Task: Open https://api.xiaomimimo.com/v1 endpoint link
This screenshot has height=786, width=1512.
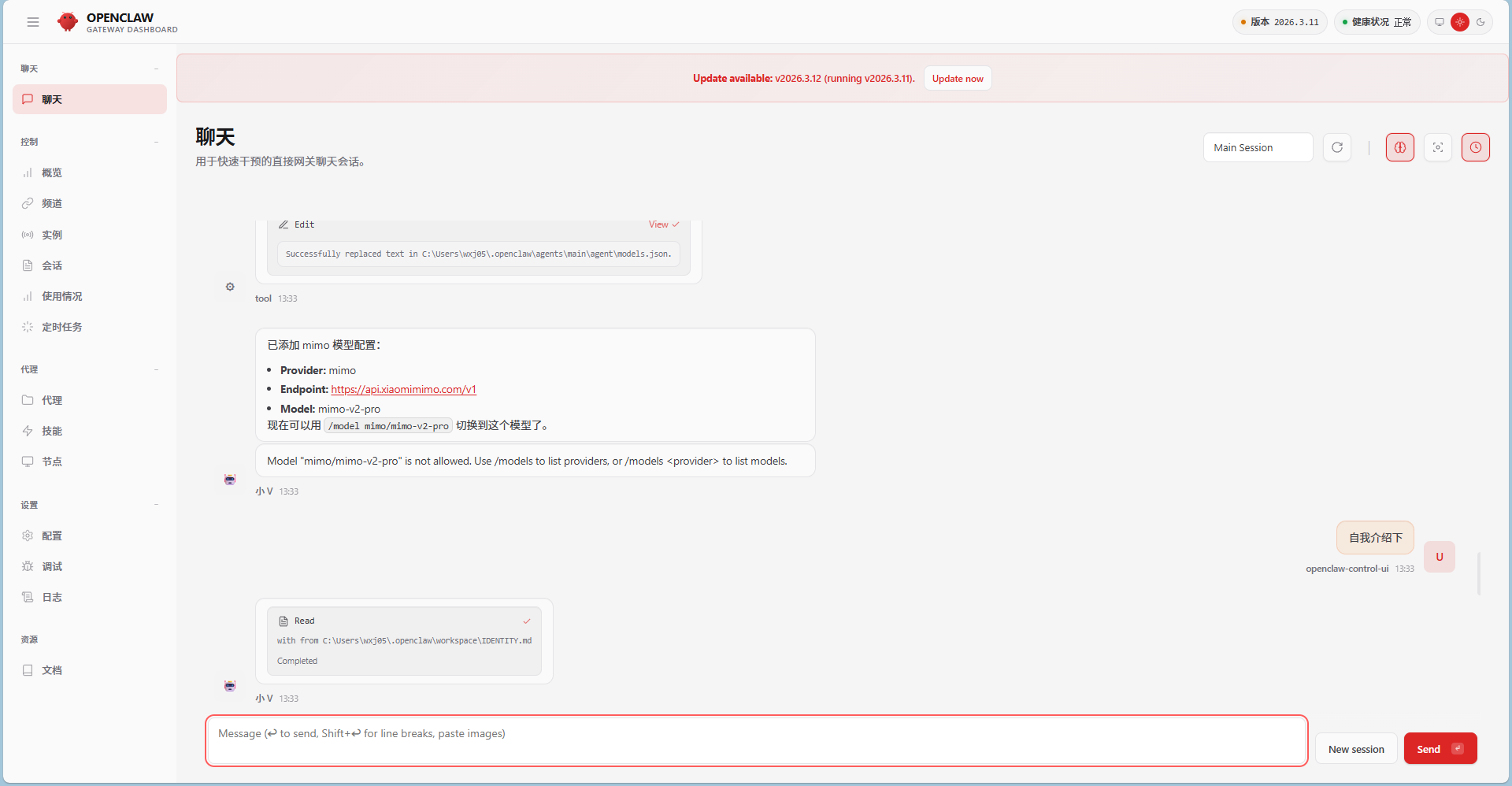Action: (x=403, y=389)
